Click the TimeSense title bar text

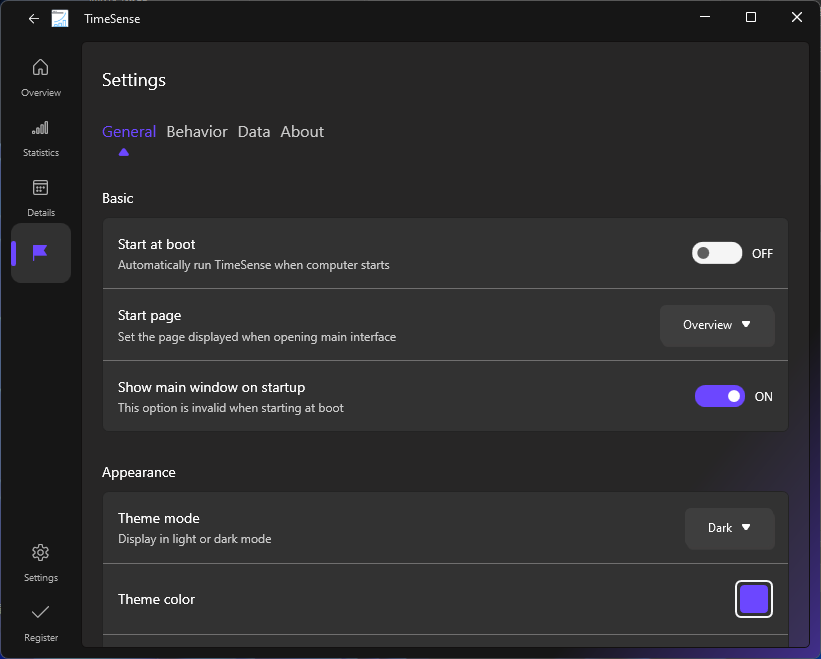(112, 19)
